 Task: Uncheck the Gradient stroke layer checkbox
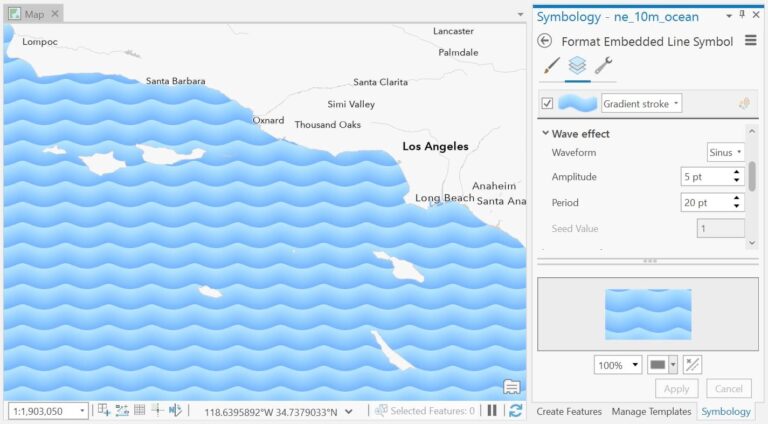[547, 103]
